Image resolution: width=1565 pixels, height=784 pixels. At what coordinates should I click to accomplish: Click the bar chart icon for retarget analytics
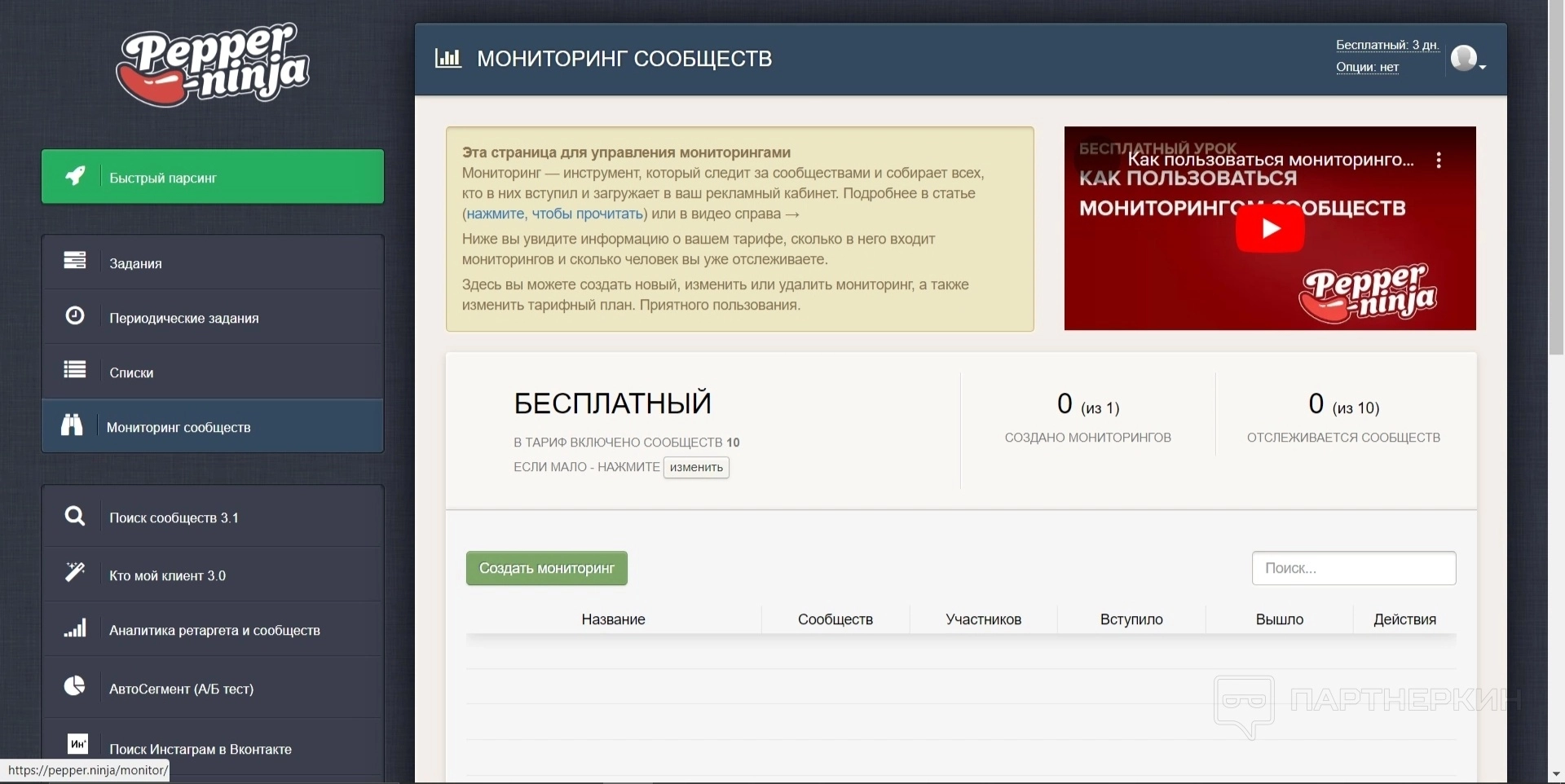pos(75,628)
